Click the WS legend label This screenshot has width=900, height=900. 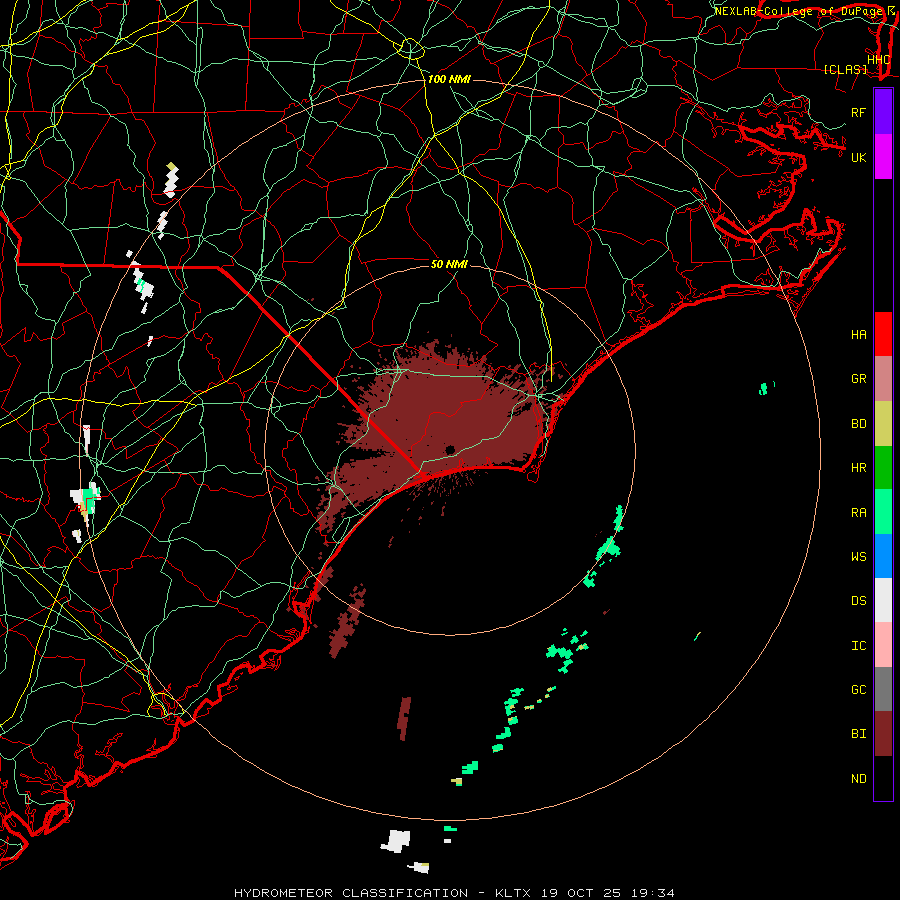point(858,557)
